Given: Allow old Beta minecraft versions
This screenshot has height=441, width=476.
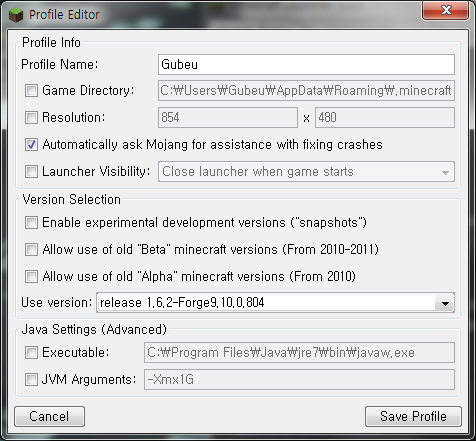Looking at the screenshot, I should [31, 249].
